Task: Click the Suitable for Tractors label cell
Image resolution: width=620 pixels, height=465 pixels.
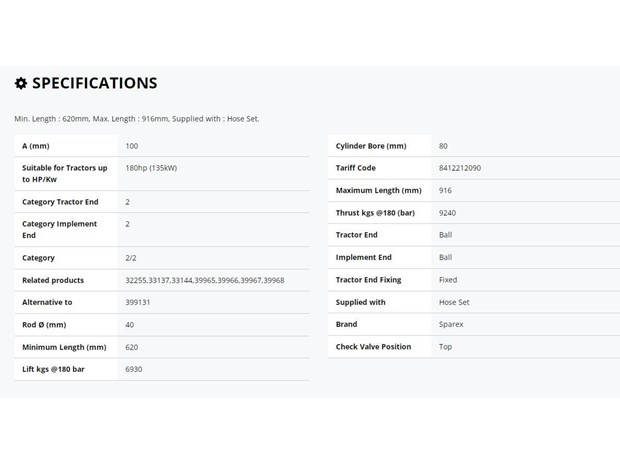Action: coord(66,174)
